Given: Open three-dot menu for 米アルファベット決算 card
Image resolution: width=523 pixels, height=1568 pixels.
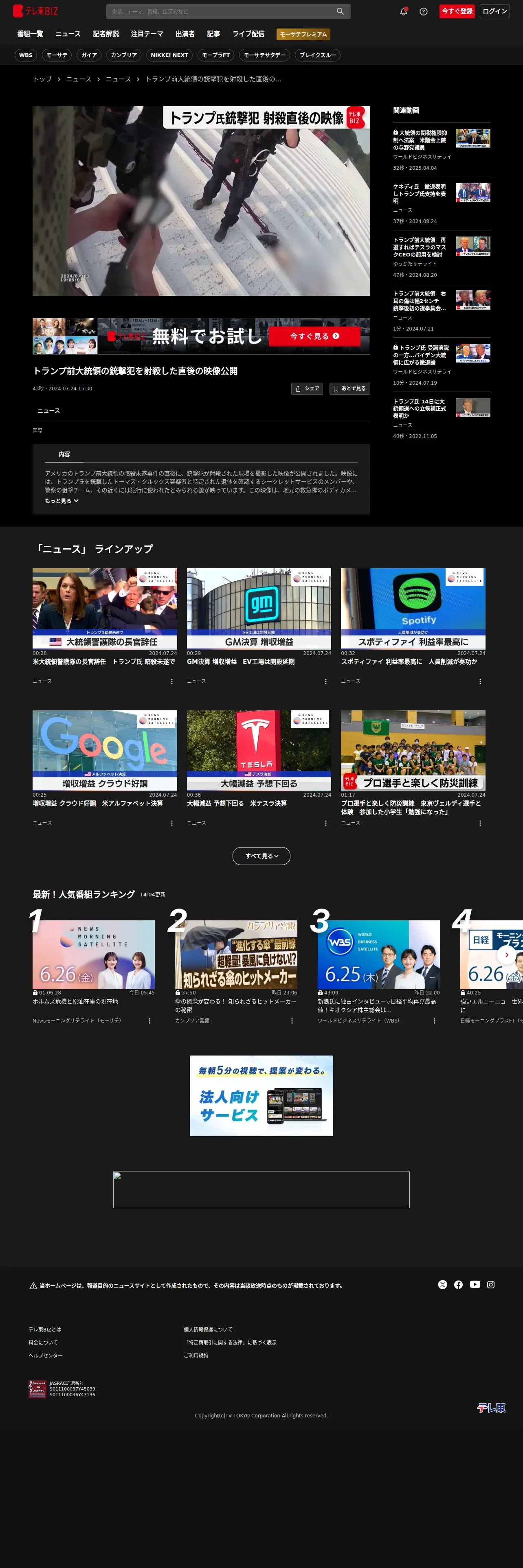Looking at the screenshot, I should (x=172, y=823).
